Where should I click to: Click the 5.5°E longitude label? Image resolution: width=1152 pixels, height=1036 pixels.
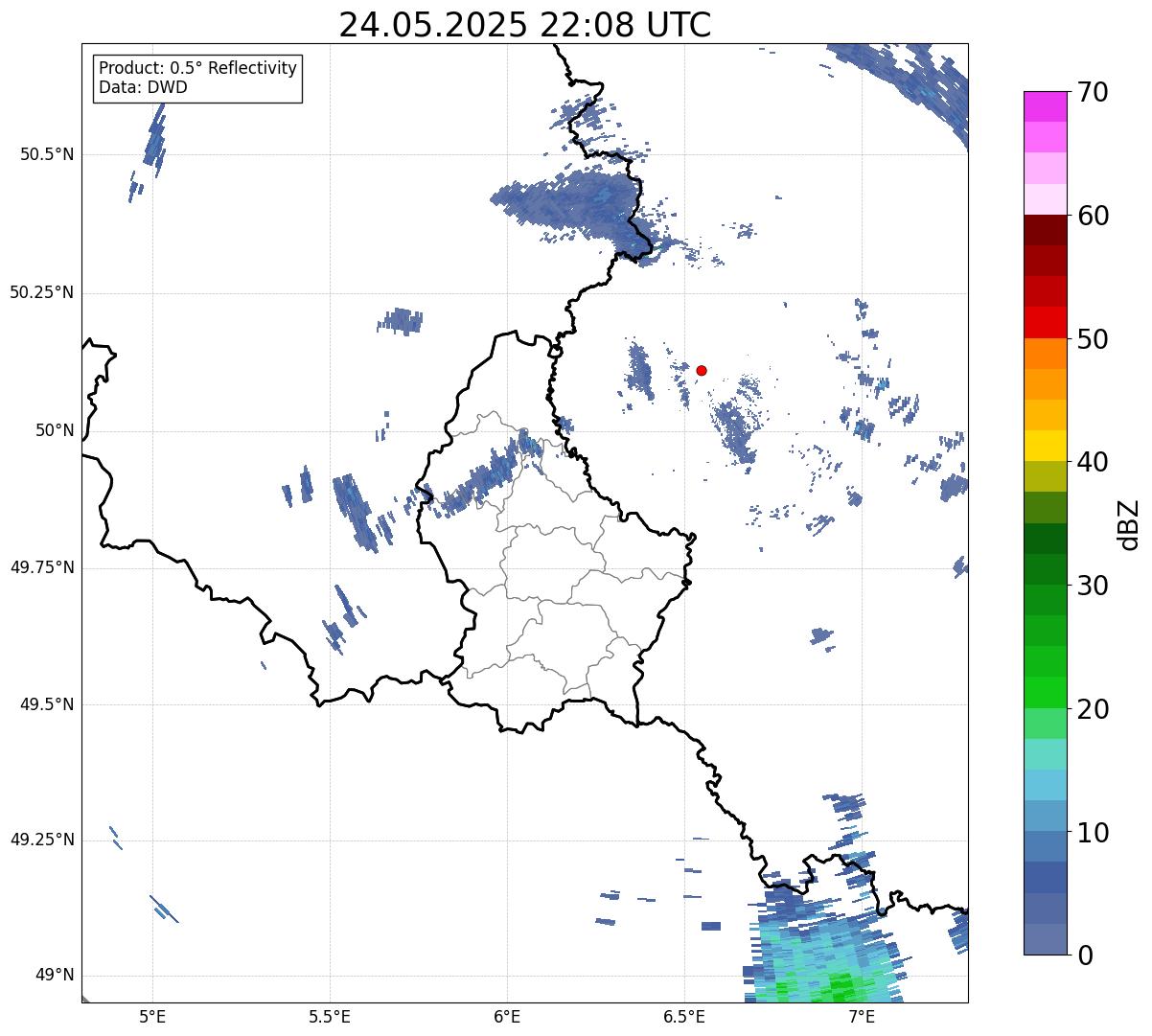[x=330, y=1016]
